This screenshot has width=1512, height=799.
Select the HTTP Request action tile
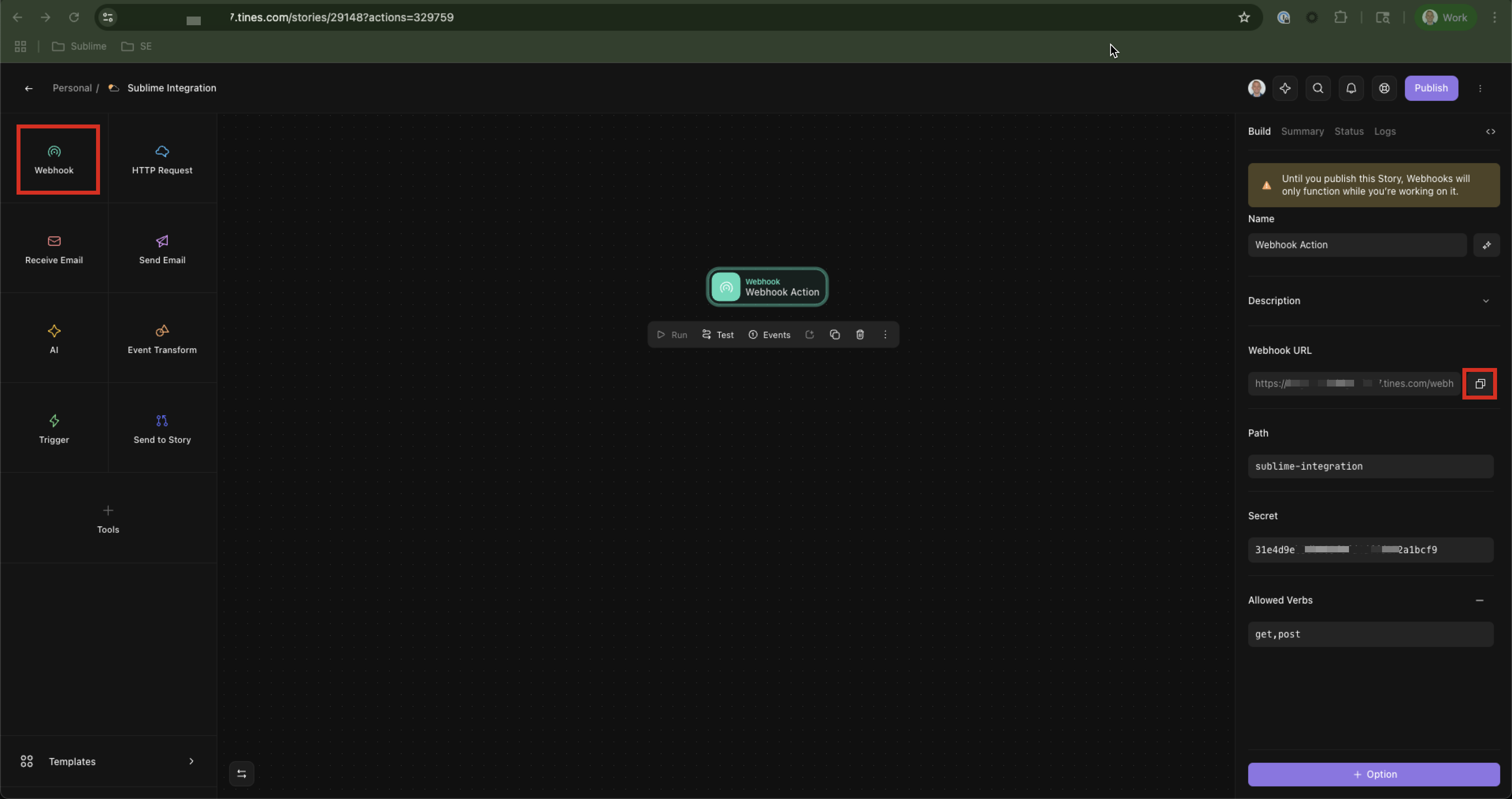click(162, 159)
